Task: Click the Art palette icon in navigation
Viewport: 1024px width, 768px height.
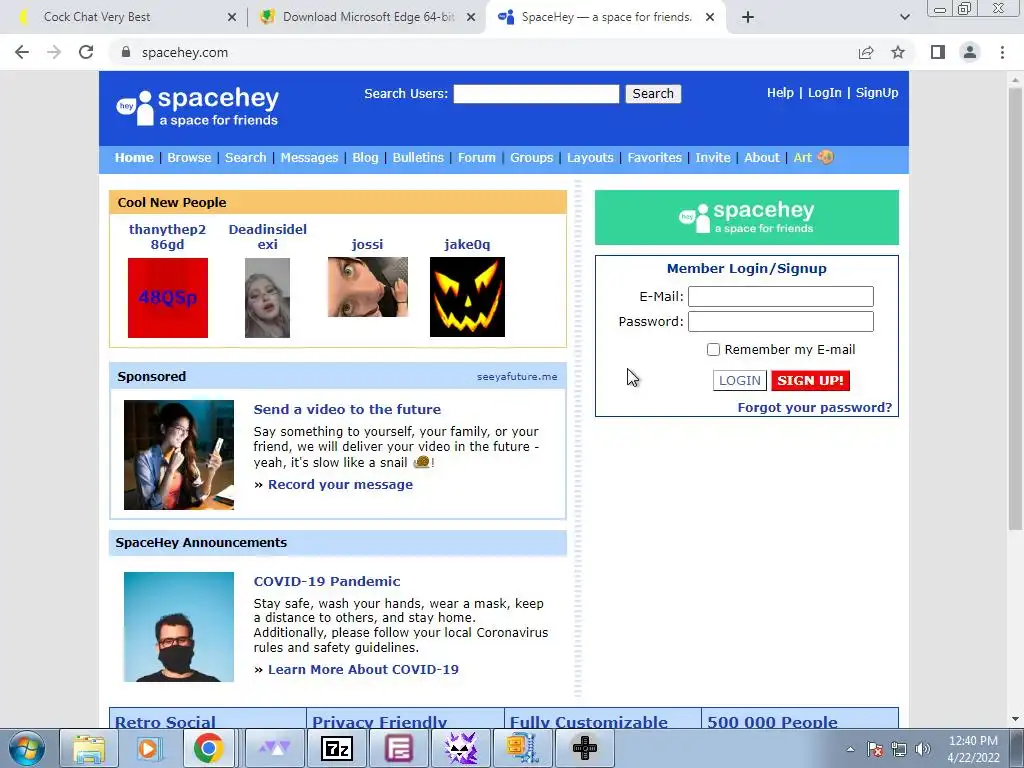Action: coord(825,157)
